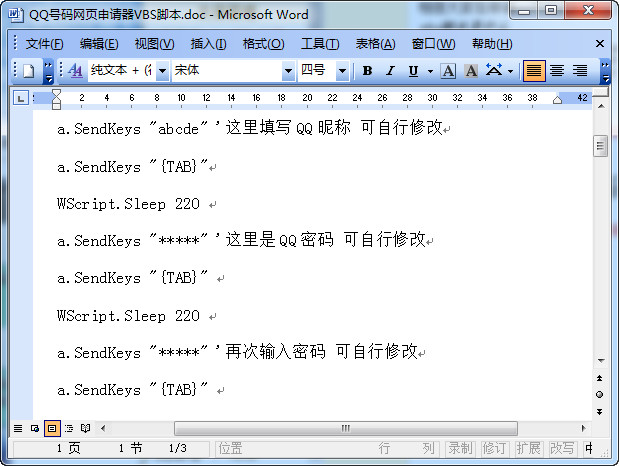Viewport: 619px width, 466px height.
Task: Open the 工具(T) menu
Action: 320,44
